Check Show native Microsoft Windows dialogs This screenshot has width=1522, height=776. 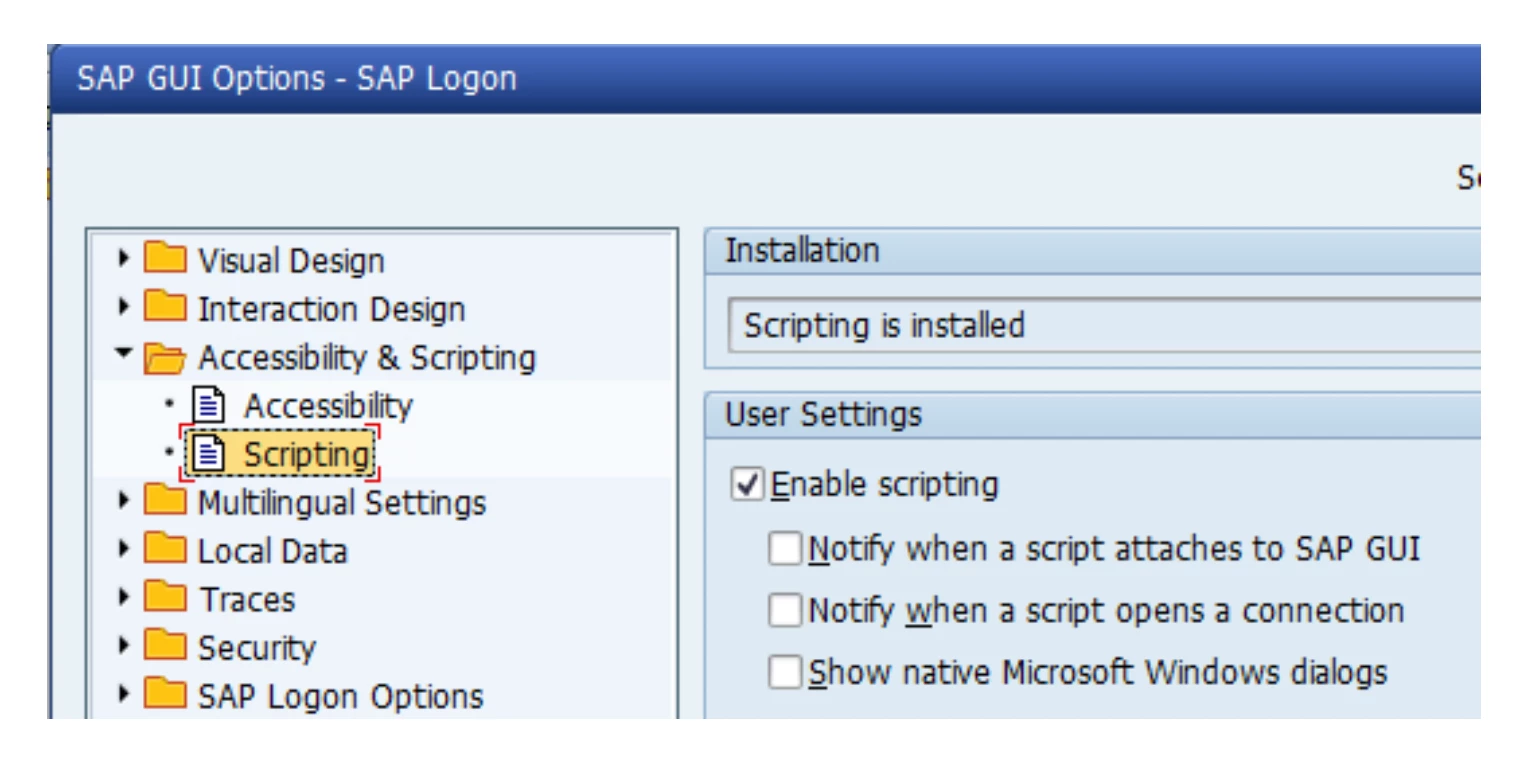coord(785,672)
